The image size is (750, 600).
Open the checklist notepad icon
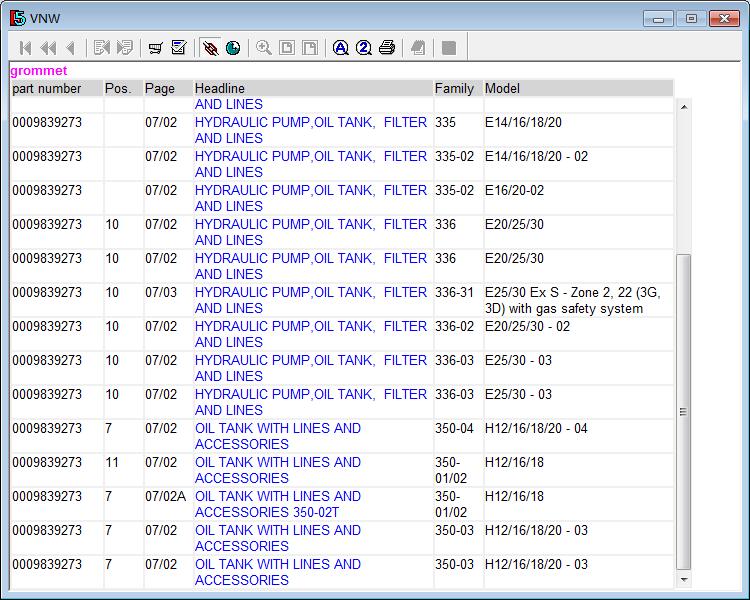[179, 47]
